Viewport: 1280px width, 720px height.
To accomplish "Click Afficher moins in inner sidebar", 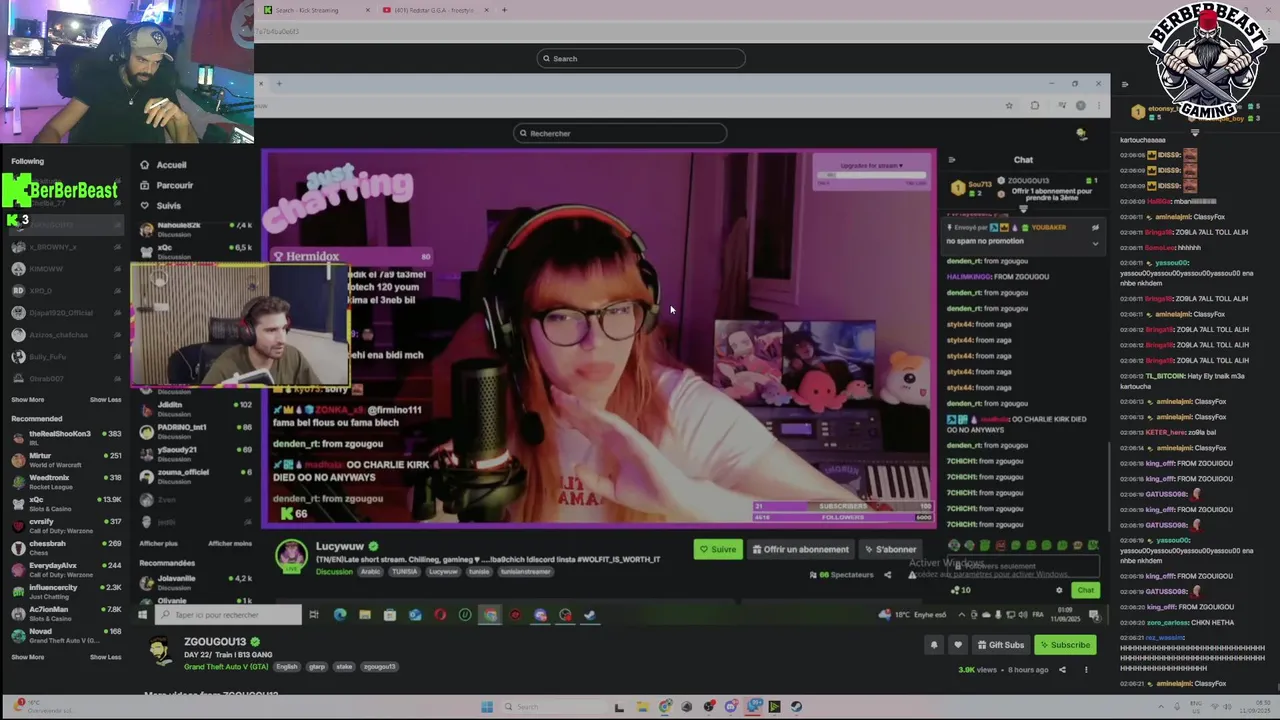I will coord(230,544).
